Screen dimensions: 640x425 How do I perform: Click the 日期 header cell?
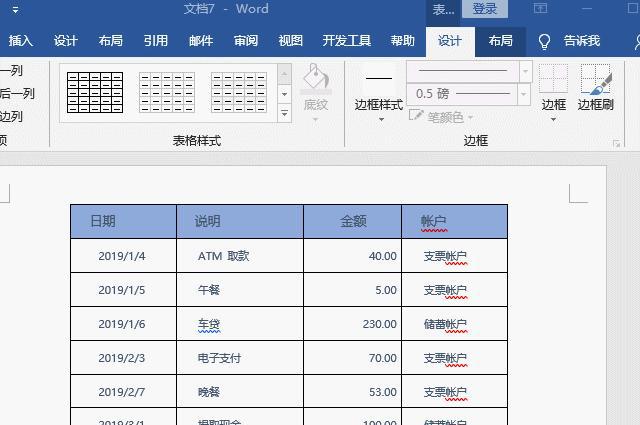124,221
